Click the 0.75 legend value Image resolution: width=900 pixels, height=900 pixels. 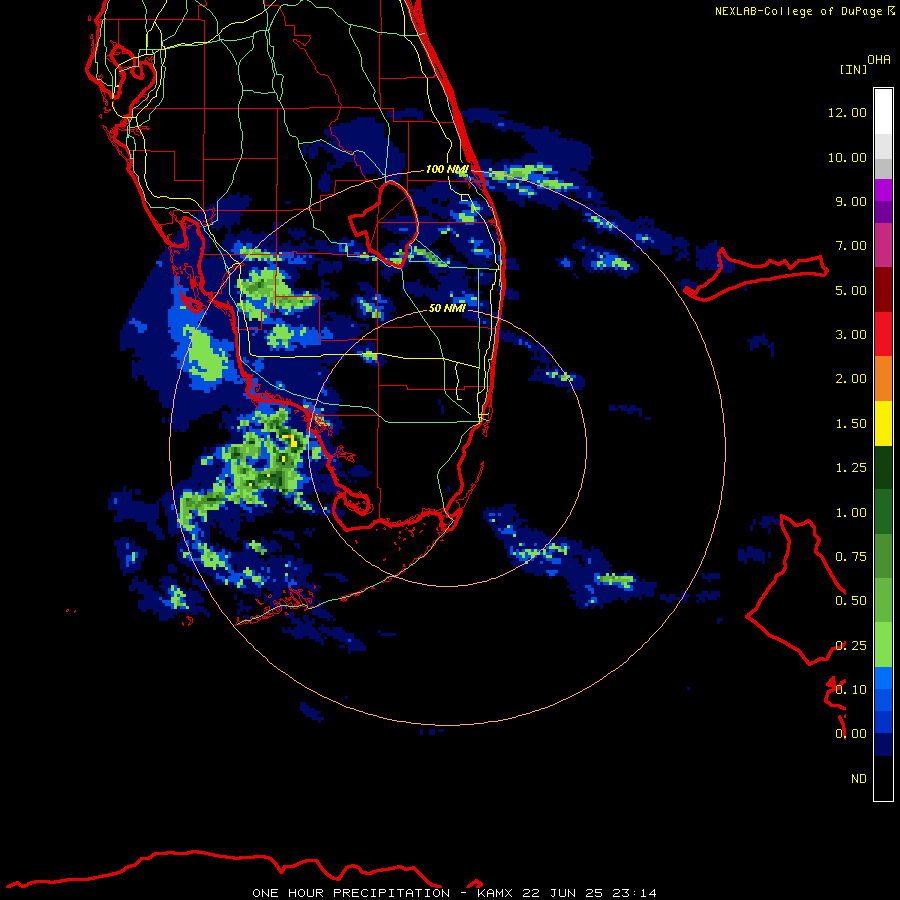851,557
